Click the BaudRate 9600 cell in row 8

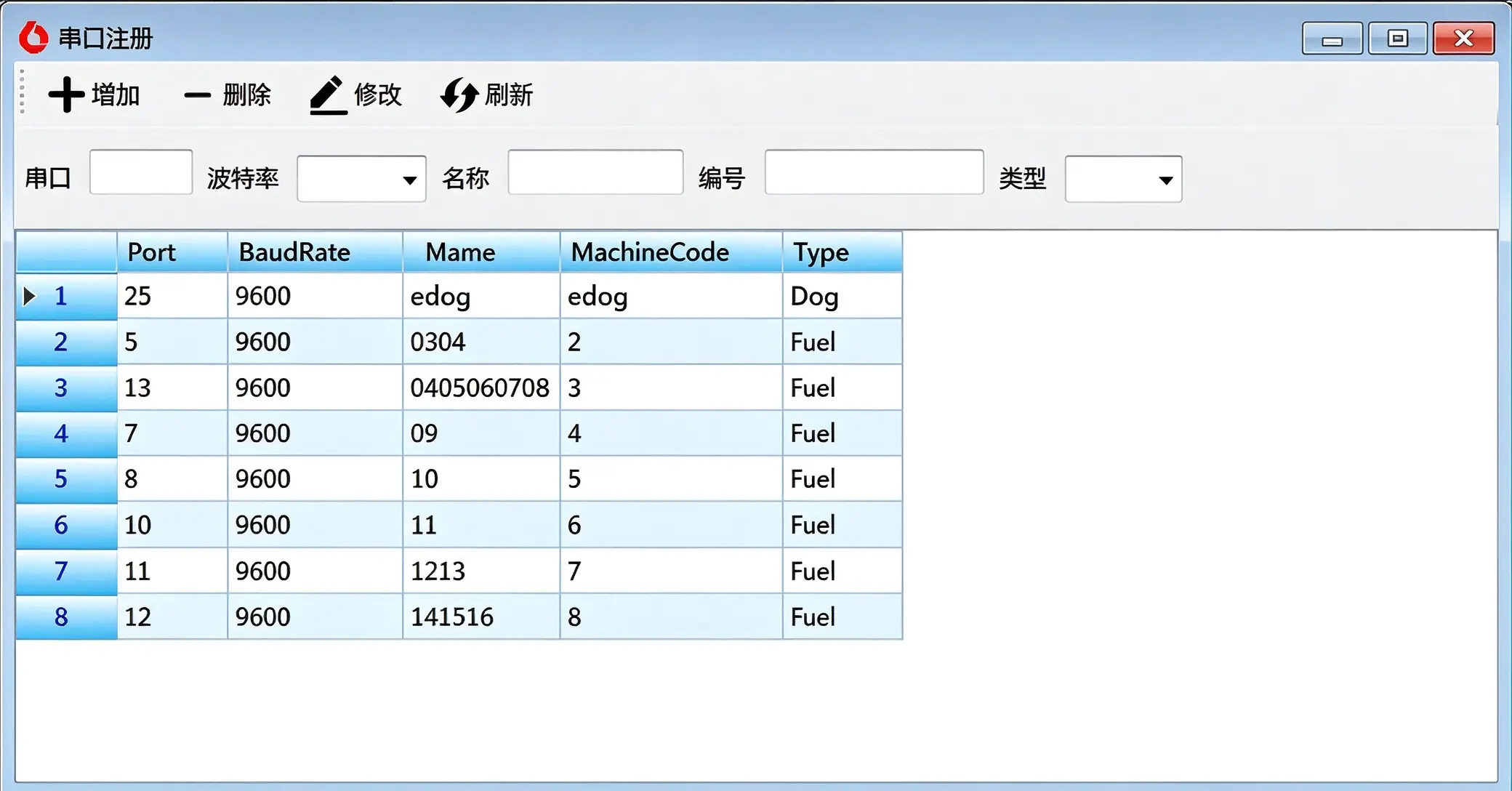[315, 617]
